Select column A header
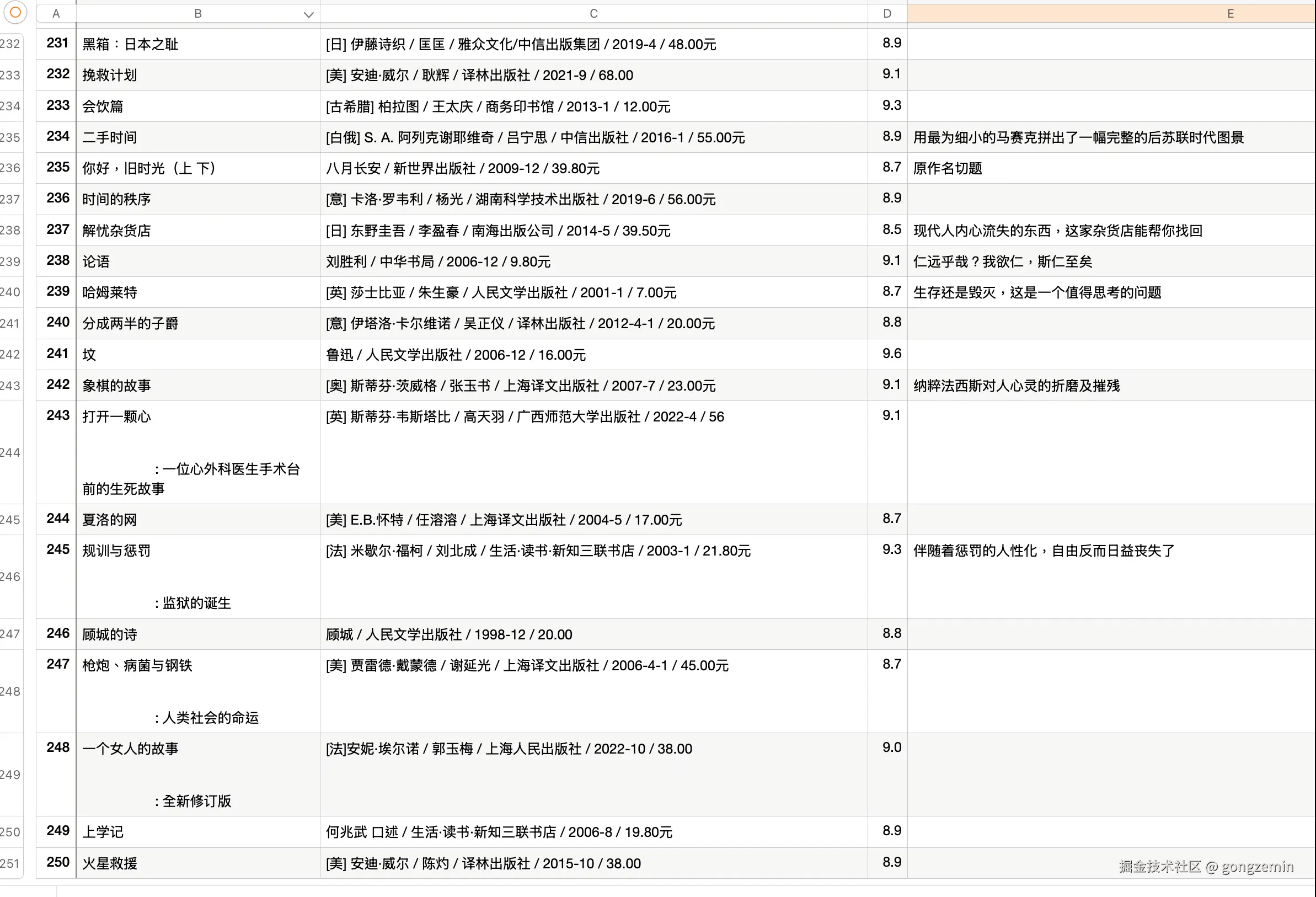 (x=56, y=14)
